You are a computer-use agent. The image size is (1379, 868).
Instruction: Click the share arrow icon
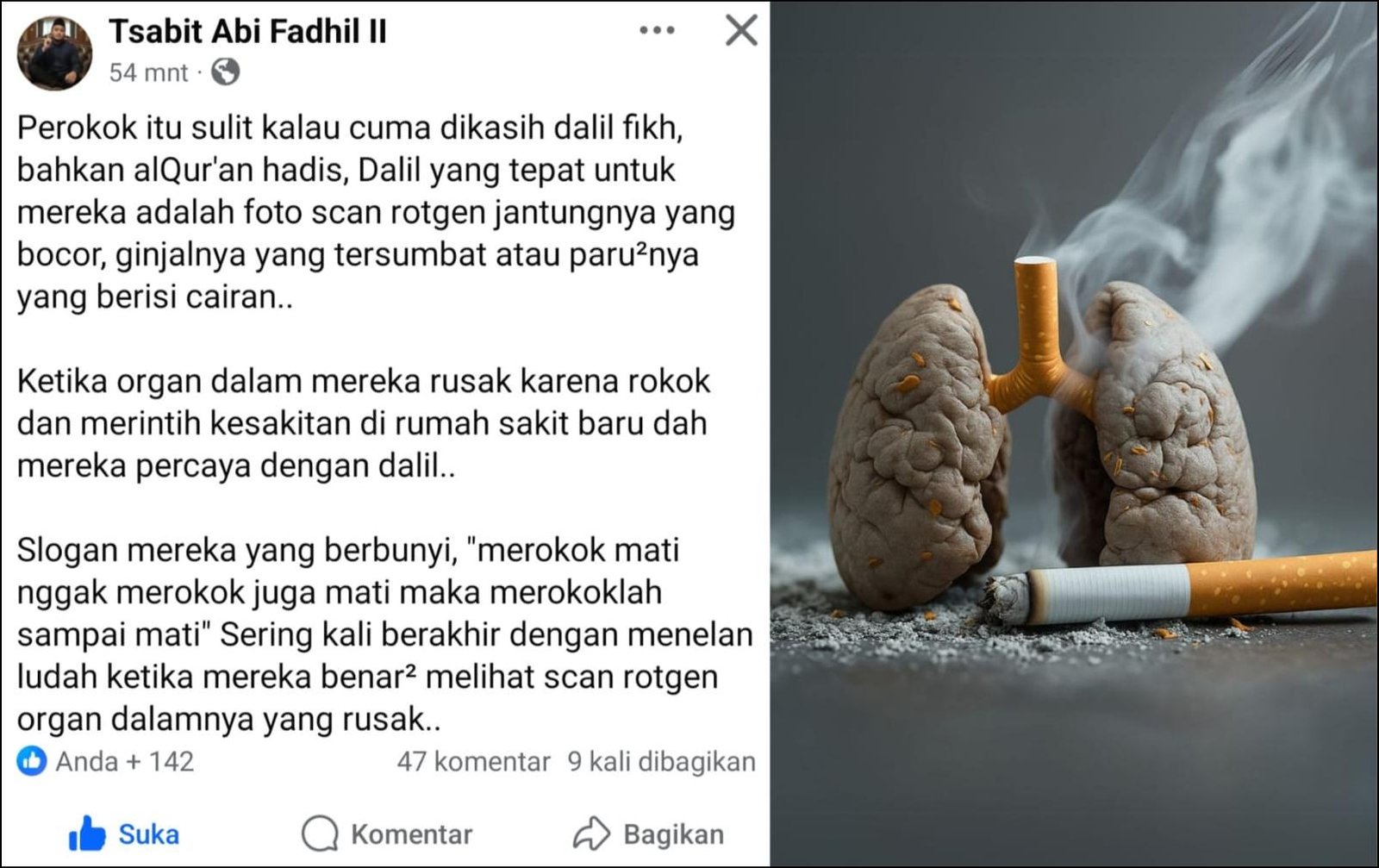coord(591,834)
